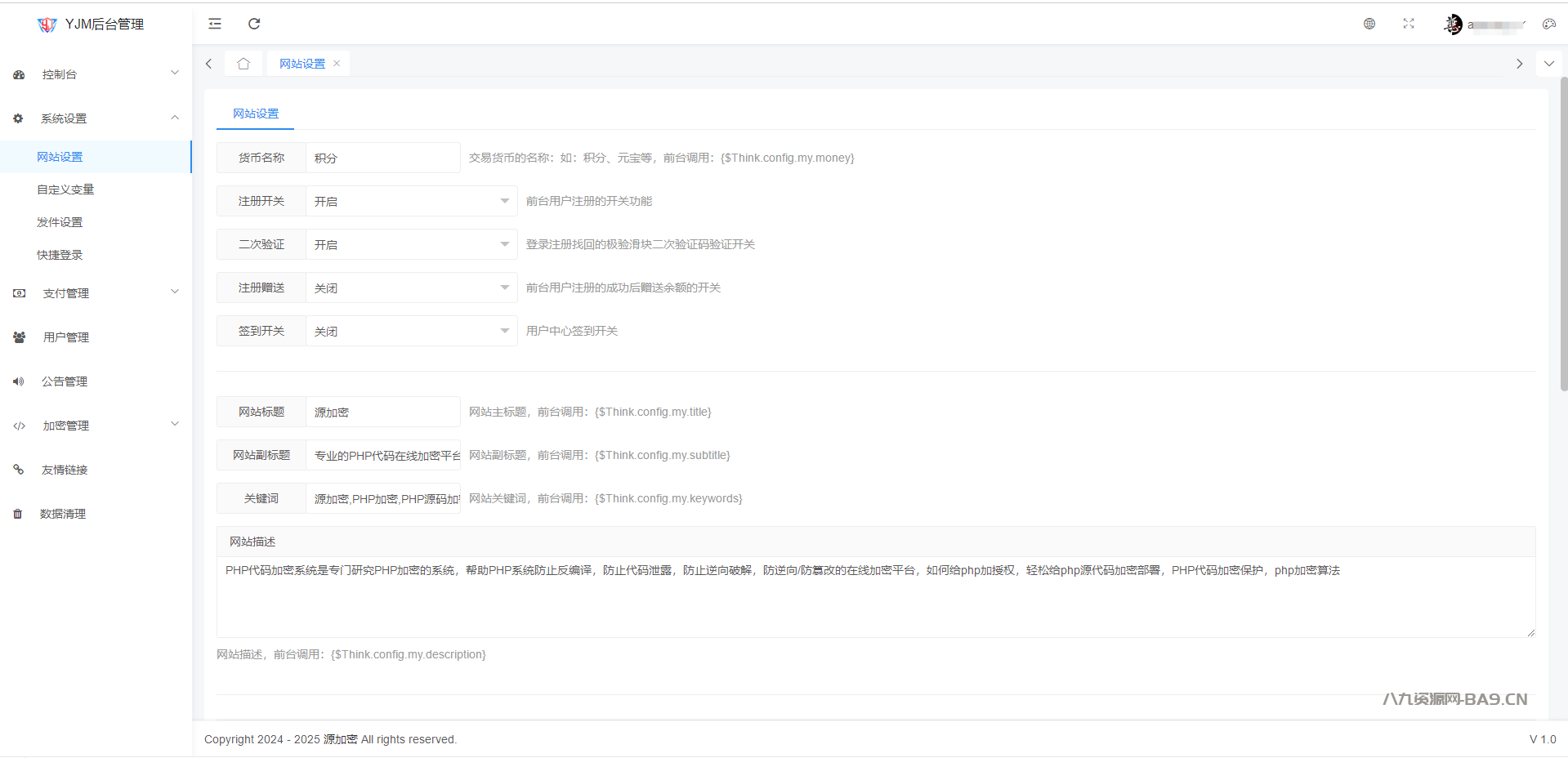Viewport: 1568px width, 758px height.
Task: Click the home tab icon
Action: (x=243, y=64)
